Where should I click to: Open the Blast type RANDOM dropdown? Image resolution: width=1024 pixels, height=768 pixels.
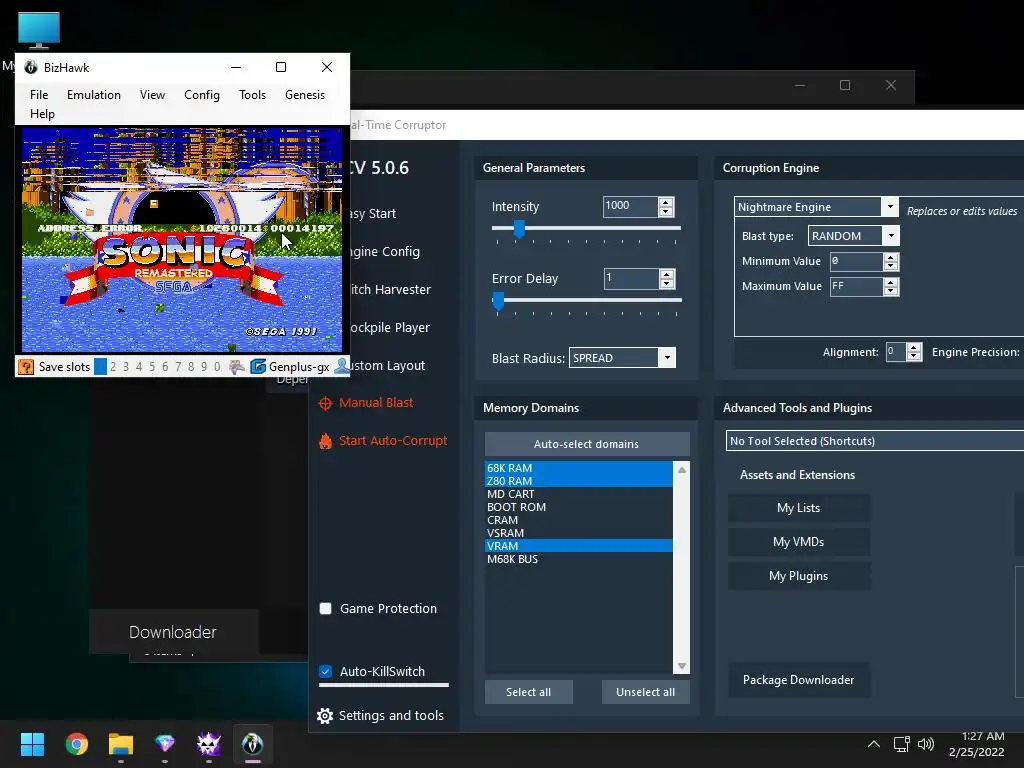pyautogui.click(x=891, y=236)
